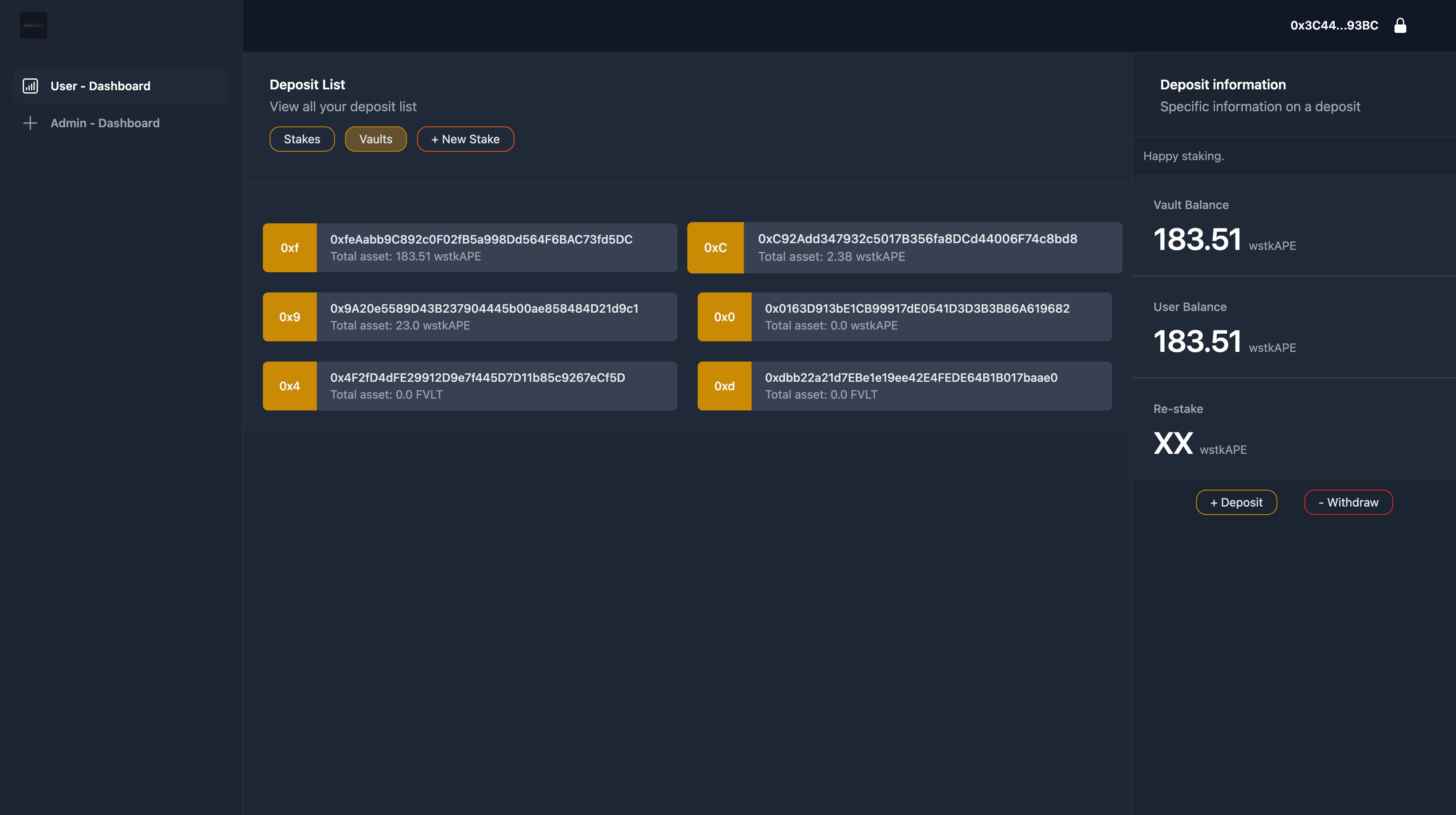Switch to the Vaults tab
Image resolution: width=1456 pixels, height=815 pixels.
click(x=375, y=139)
